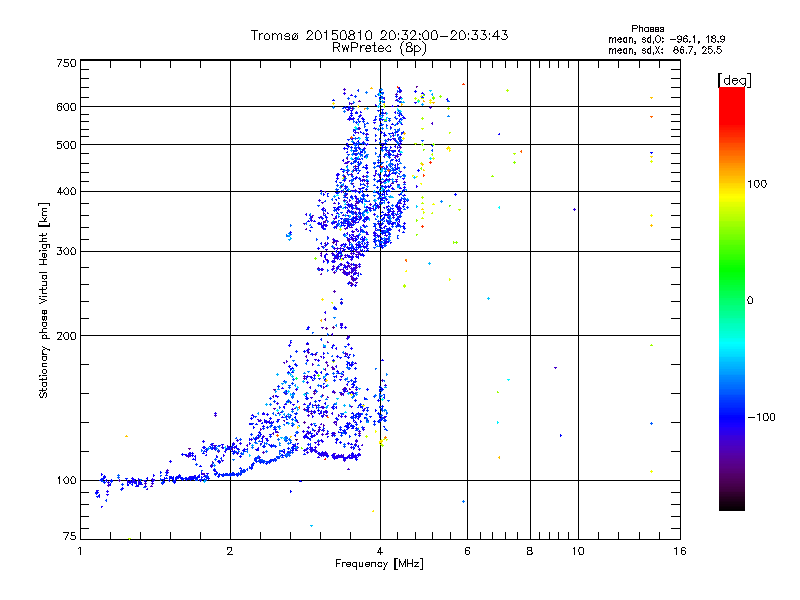Click the y-axis label "300"
This screenshot has width=800, height=600.
coord(66,252)
